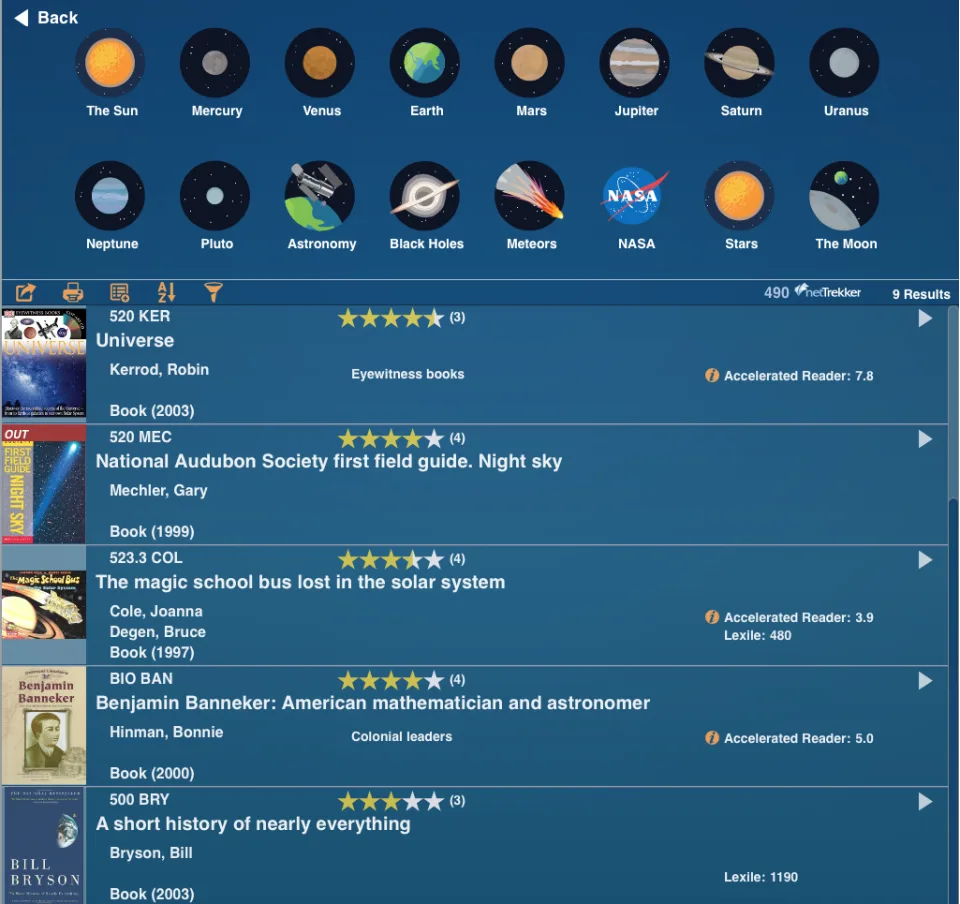Click the info icon beside Accelerated Reader 7.8
This screenshot has width=960, height=904.
[711, 375]
